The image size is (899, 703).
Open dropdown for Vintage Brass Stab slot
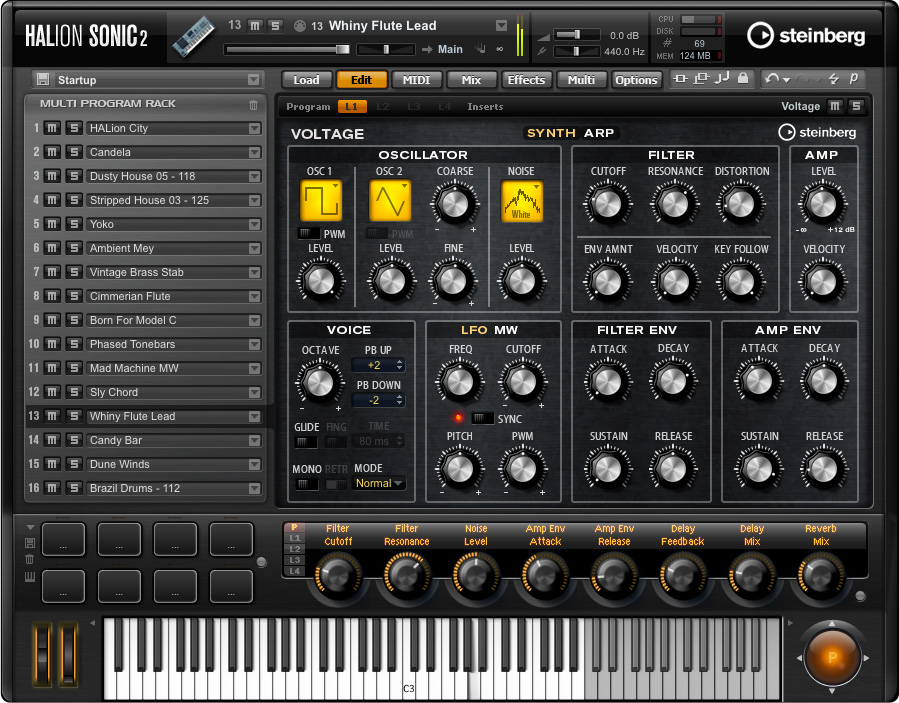tap(255, 272)
